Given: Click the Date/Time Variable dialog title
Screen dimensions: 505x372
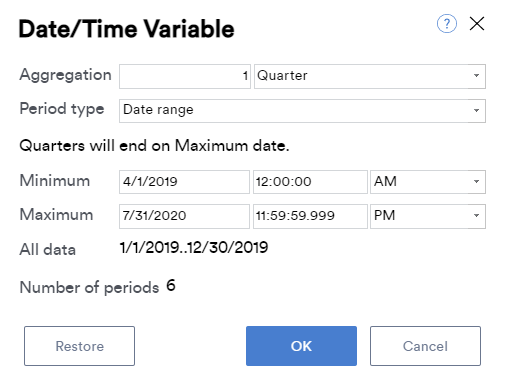Looking at the screenshot, I should pos(126,29).
